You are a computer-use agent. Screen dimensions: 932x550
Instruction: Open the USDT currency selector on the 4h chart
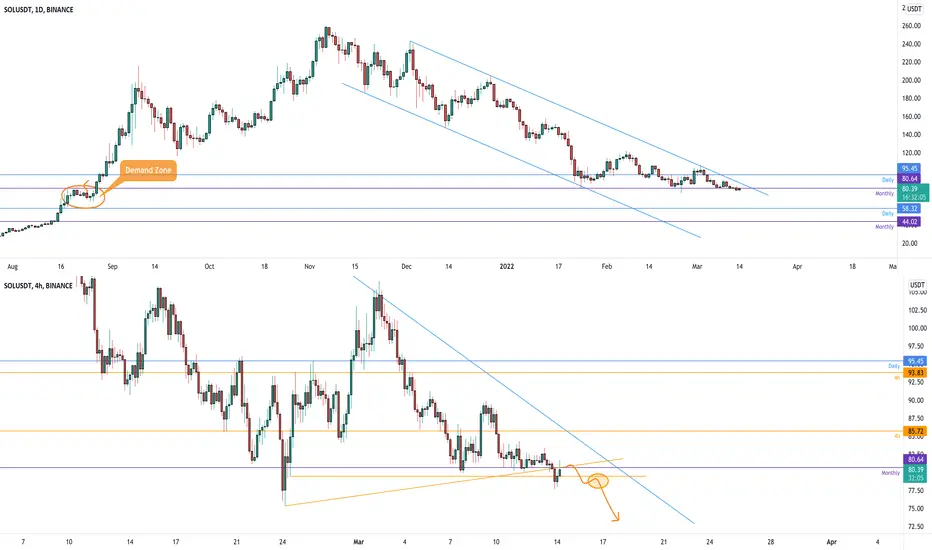tap(916, 285)
